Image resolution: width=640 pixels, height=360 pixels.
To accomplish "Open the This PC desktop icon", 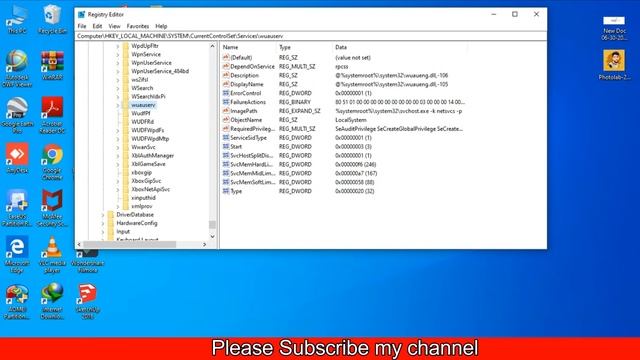I will 17,19.
